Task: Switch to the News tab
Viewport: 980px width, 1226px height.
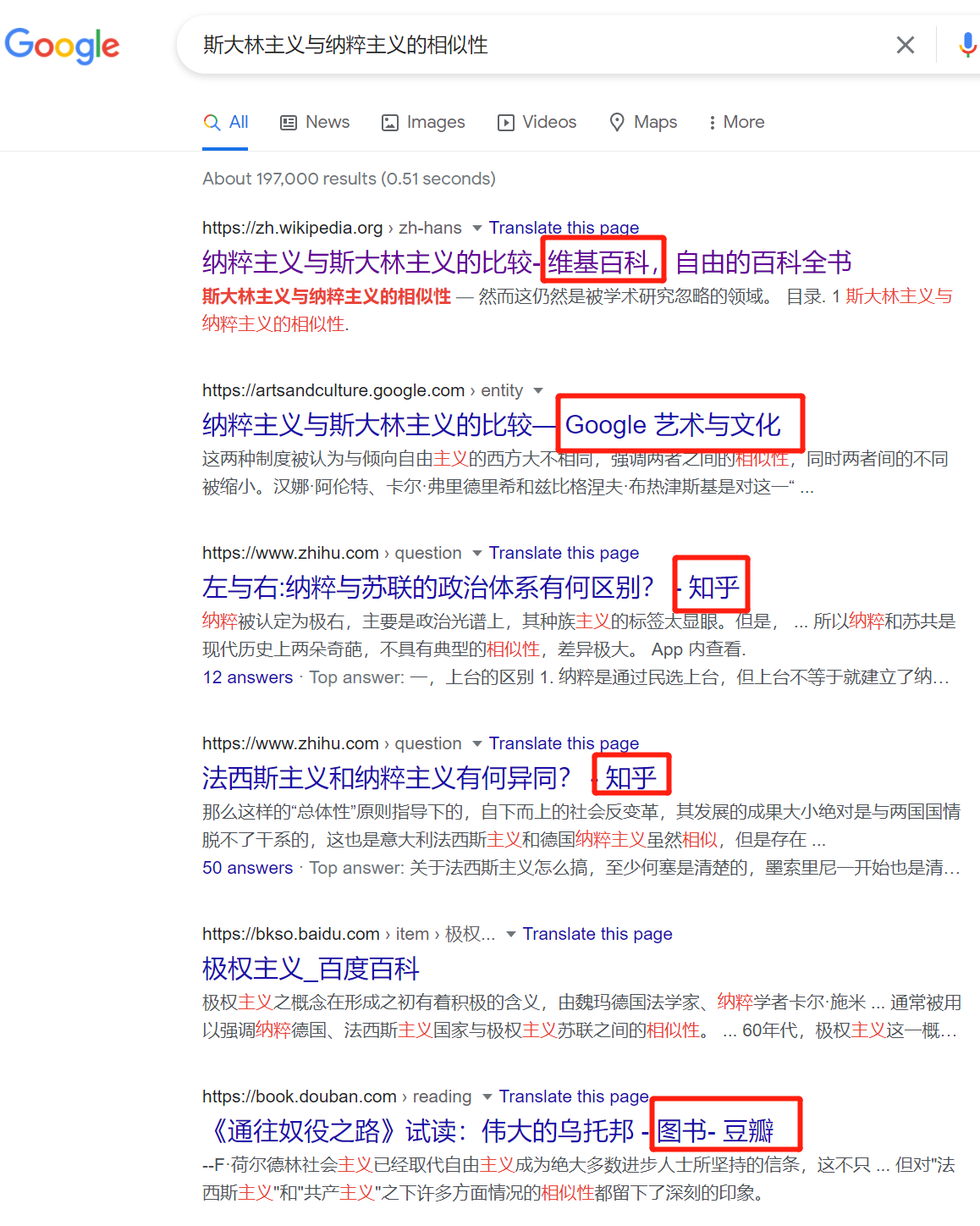Action: coord(315,122)
